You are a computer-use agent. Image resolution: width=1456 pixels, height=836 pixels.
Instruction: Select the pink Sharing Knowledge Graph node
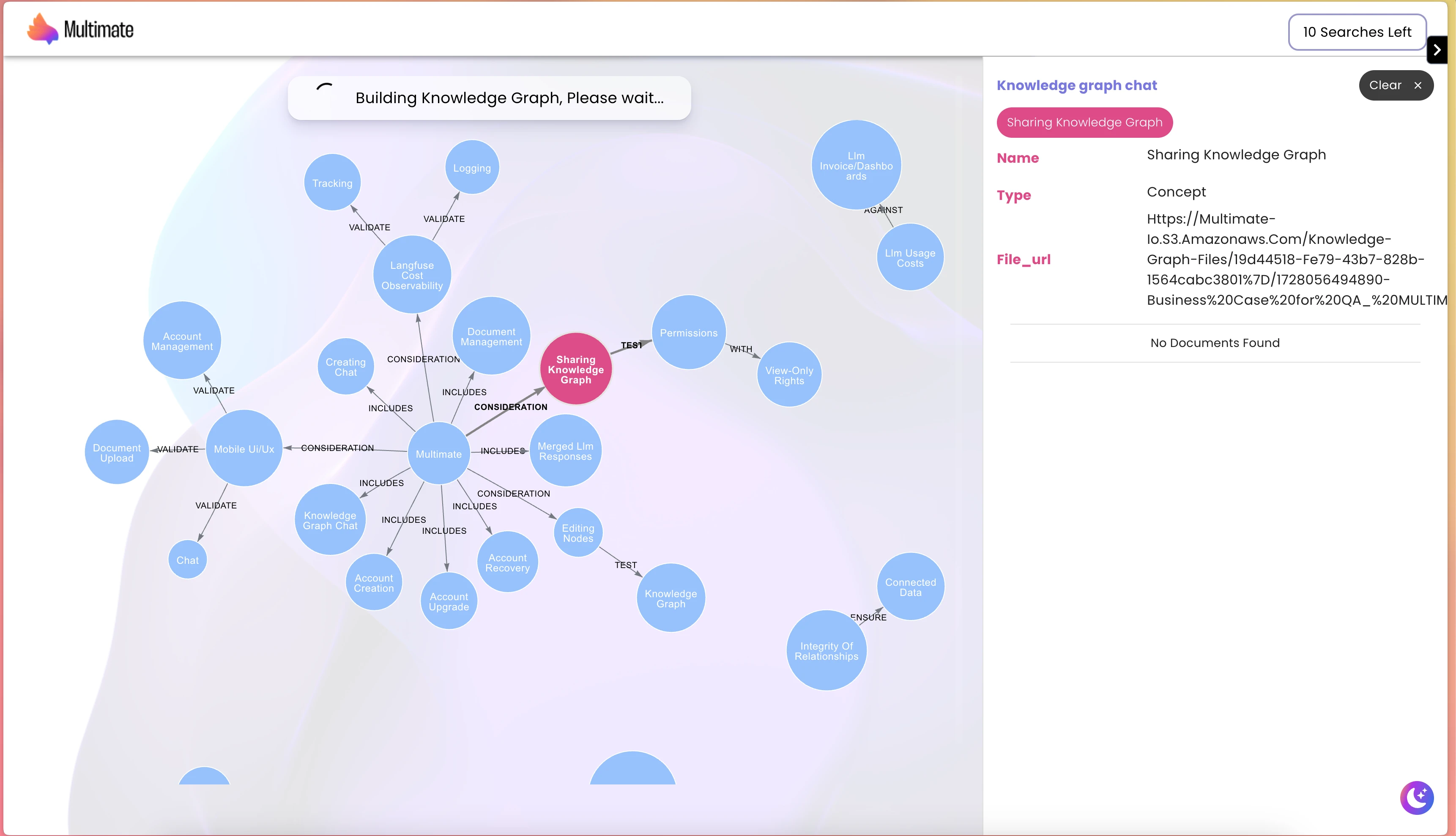tap(575, 369)
